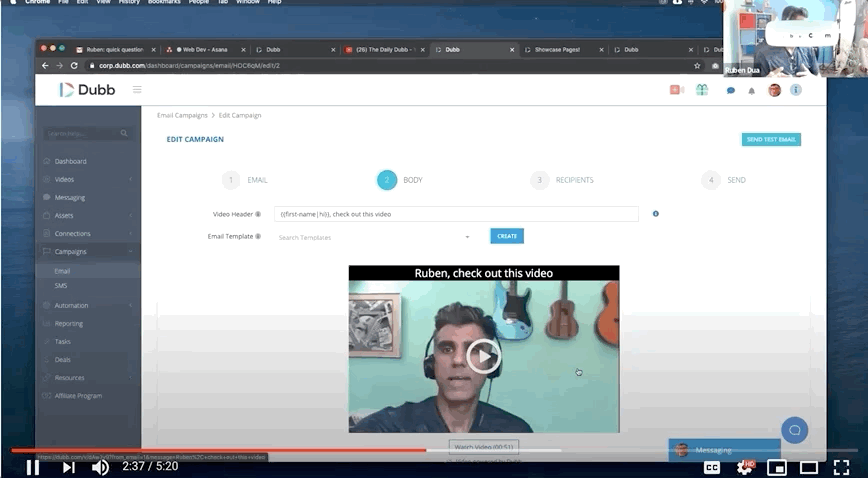Go to step 1 Email
The height and width of the screenshot is (478, 868).
[x=245, y=180]
